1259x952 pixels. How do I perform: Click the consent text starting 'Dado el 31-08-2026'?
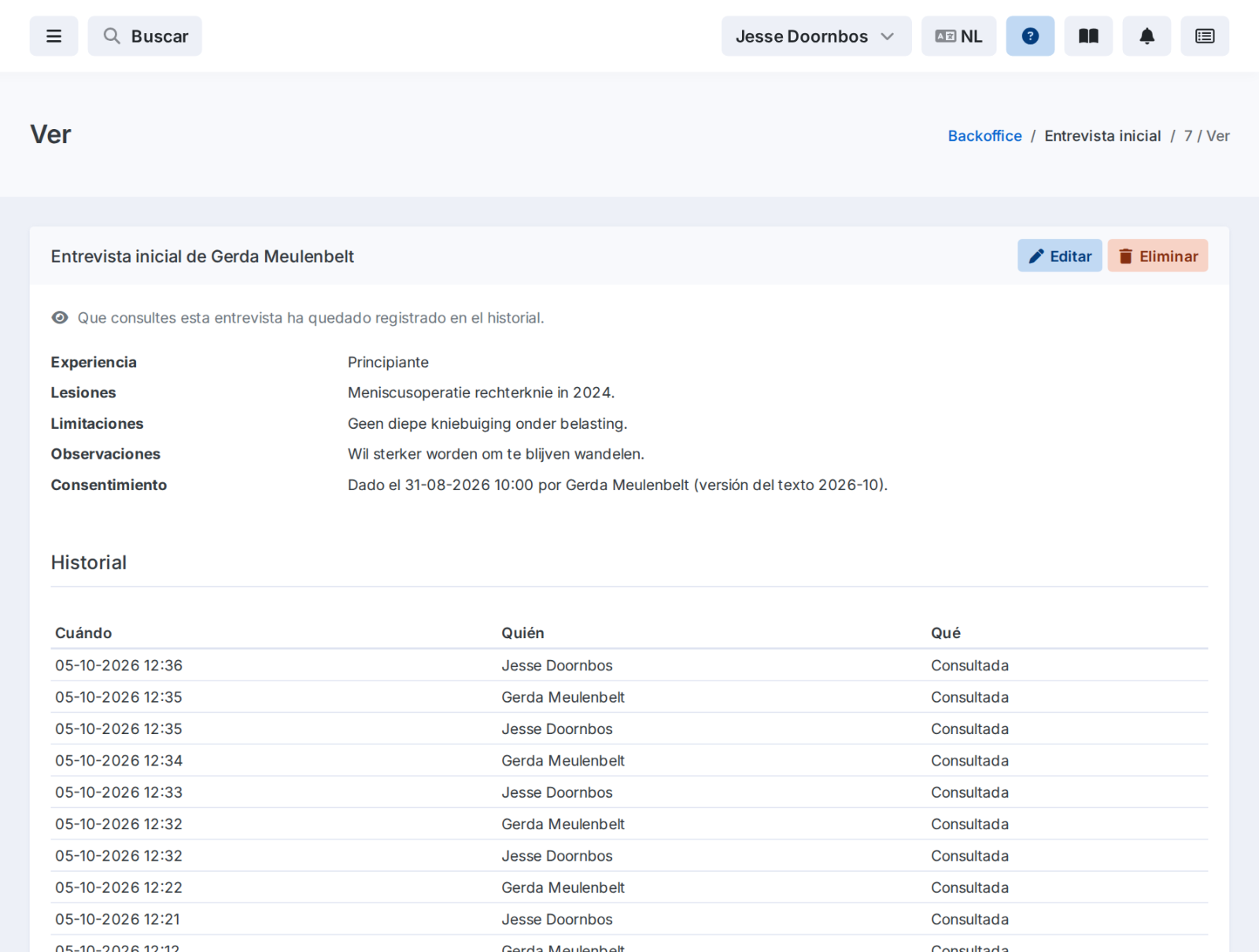click(x=618, y=485)
